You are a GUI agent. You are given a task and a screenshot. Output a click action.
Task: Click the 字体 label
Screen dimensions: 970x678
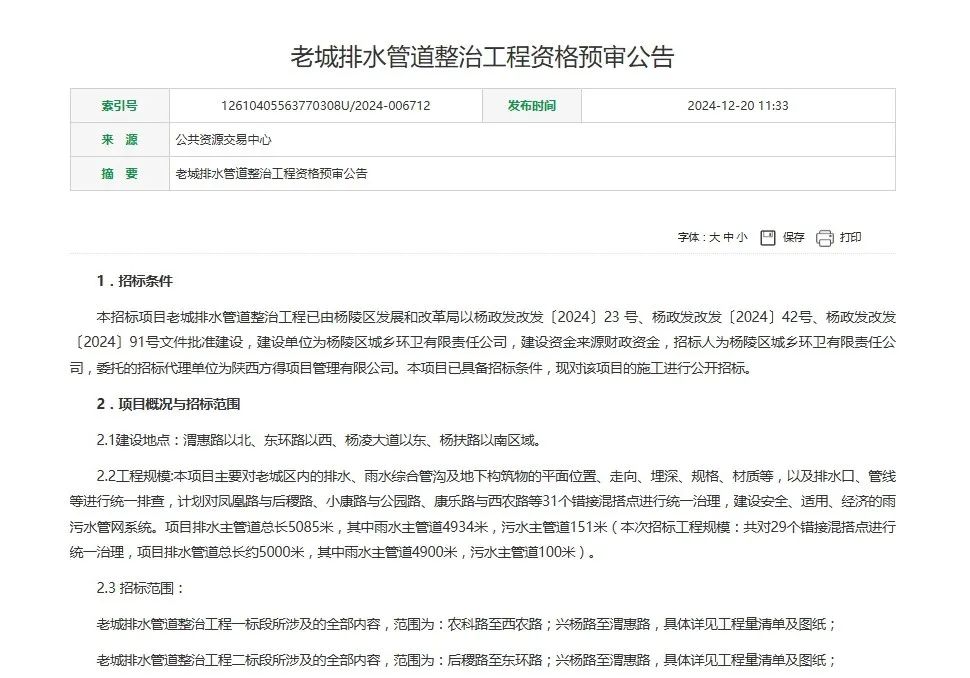(x=688, y=238)
